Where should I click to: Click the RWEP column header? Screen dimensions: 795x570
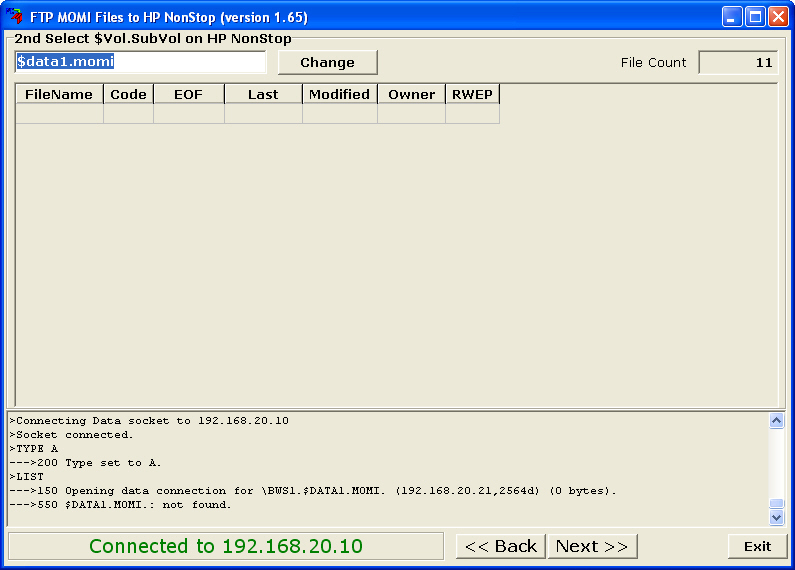tap(473, 94)
